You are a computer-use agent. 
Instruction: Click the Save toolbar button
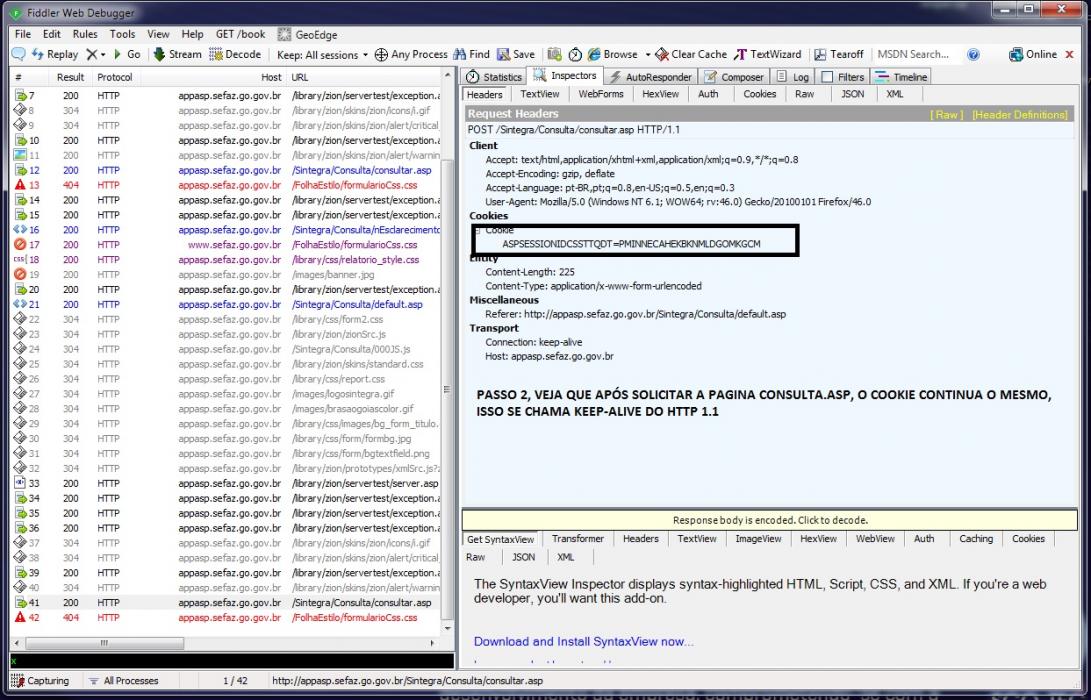pyautogui.click(x=516, y=54)
